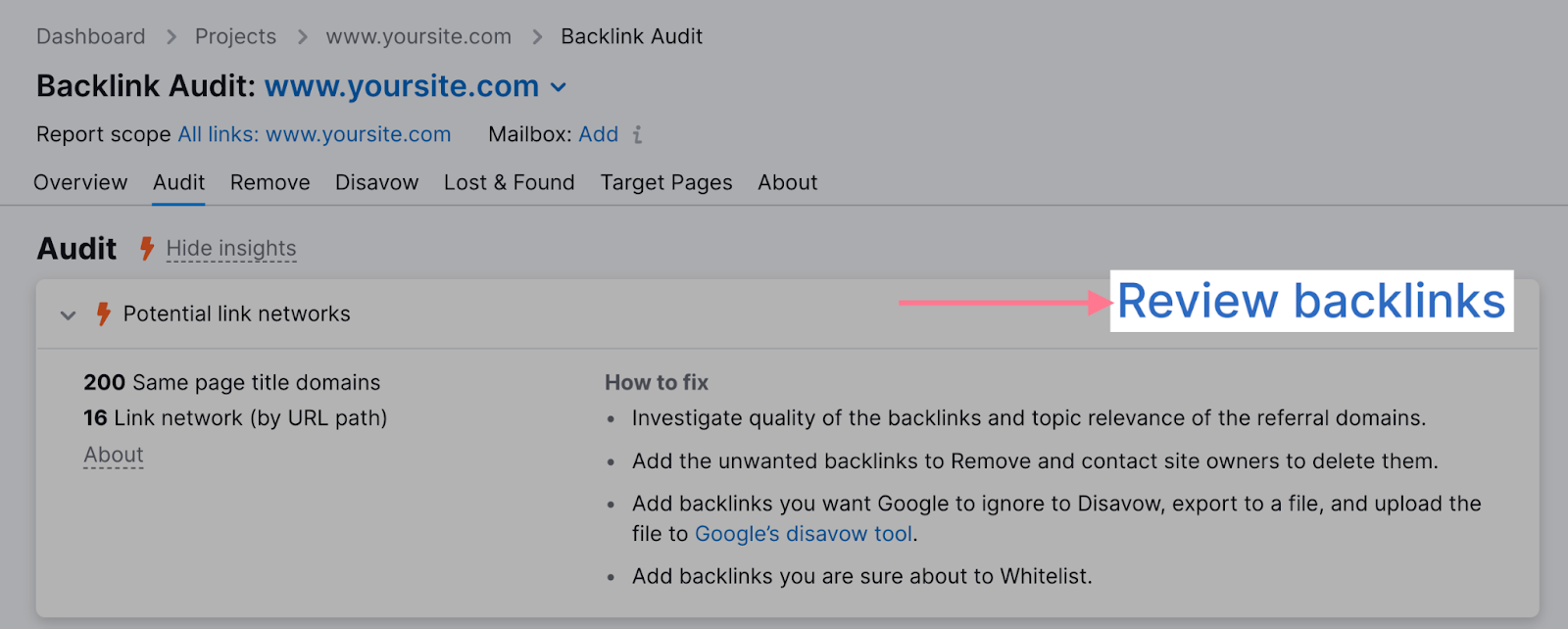The height and width of the screenshot is (629, 1568).
Task: Click Add next to Mailbox
Action: [598, 135]
